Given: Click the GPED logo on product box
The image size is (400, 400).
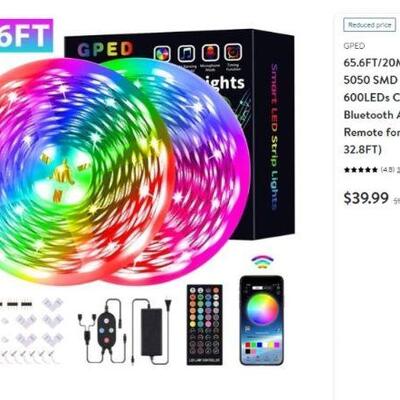Looking at the screenshot, I should tap(105, 49).
